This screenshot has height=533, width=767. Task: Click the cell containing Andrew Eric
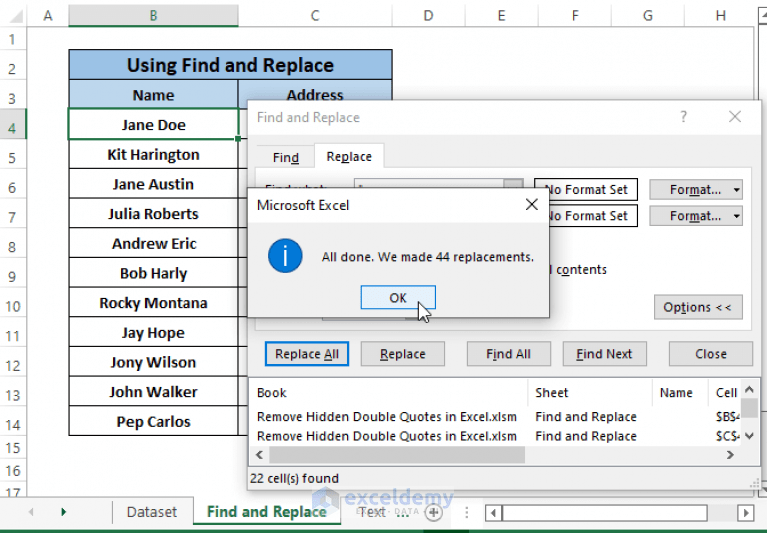[x=154, y=244]
